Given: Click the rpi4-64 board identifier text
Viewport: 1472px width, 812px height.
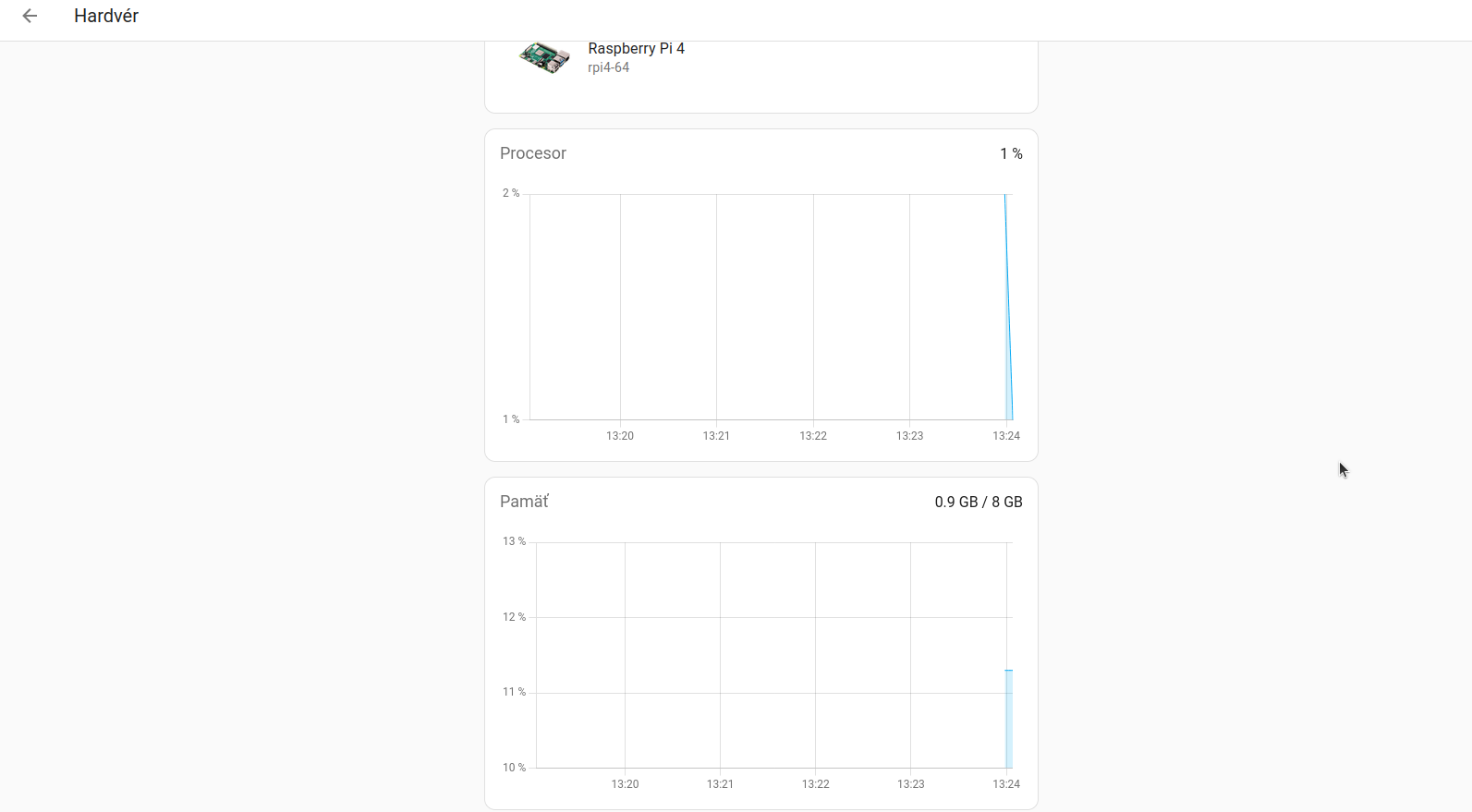Looking at the screenshot, I should pos(608,67).
